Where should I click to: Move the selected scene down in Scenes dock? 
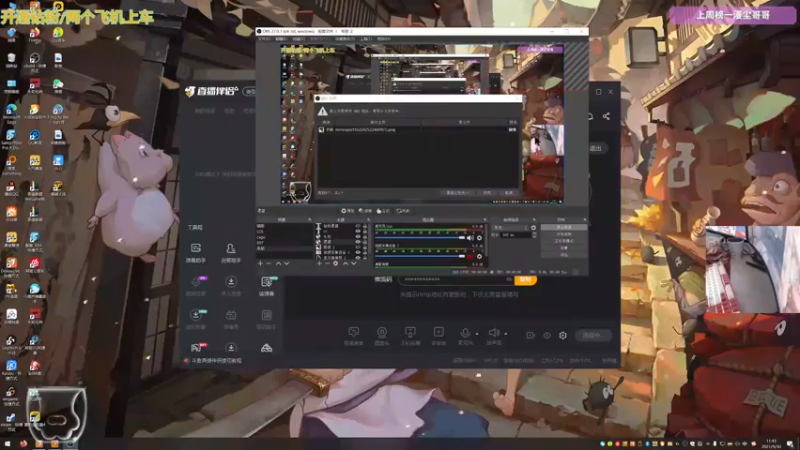[x=287, y=263]
